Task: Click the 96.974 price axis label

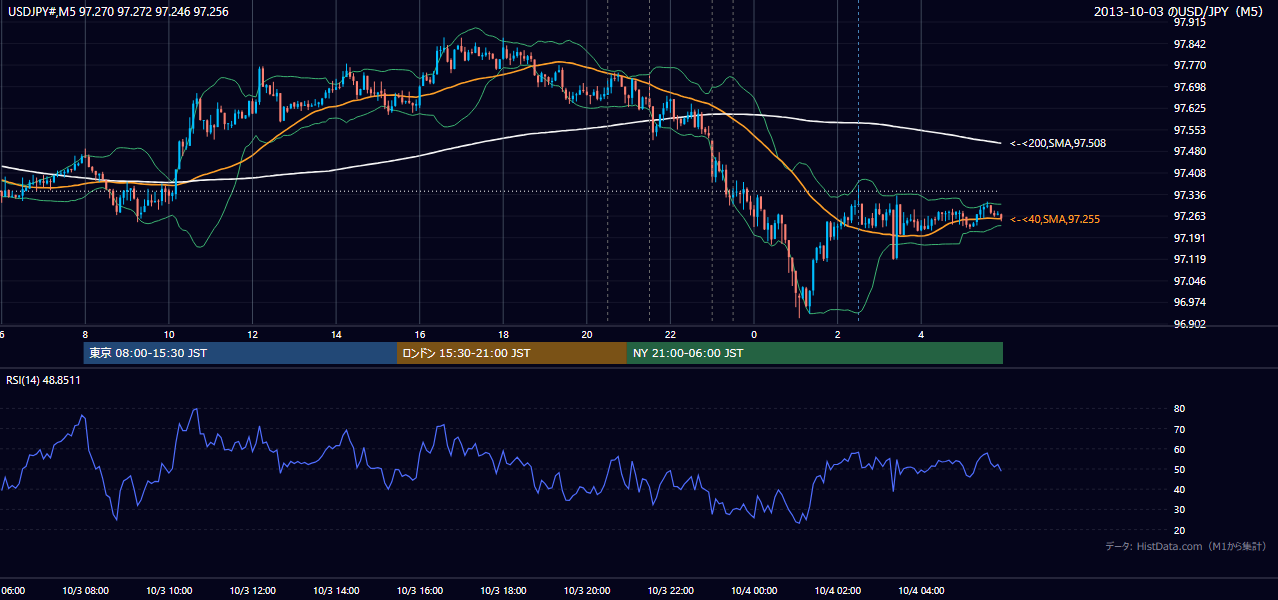Action: (1190, 302)
